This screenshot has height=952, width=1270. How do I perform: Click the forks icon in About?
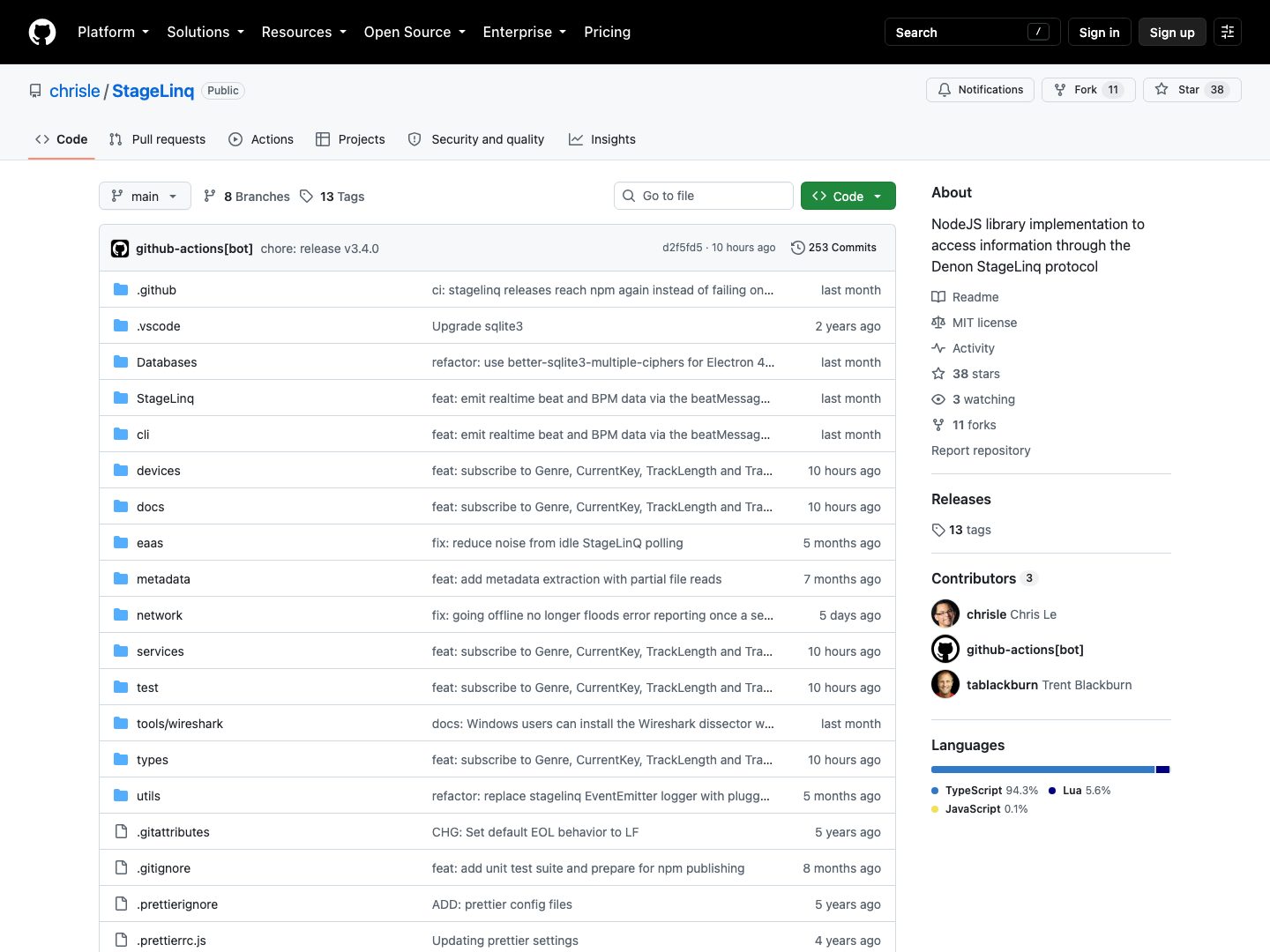click(x=938, y=425)
